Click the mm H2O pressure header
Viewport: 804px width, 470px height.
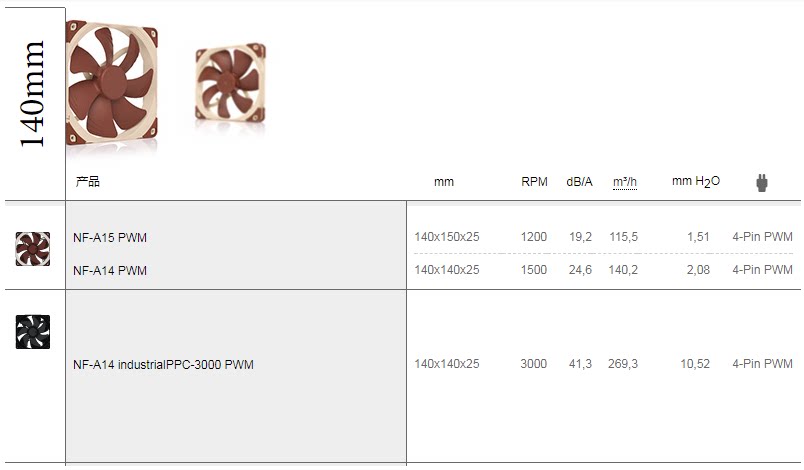[x=695, y=182]
